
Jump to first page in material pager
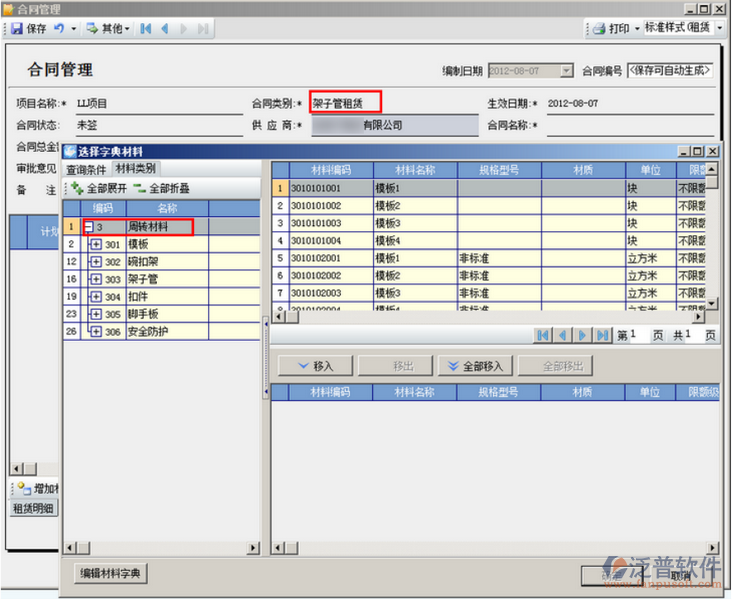pyautogui.click(x=542, y=335)
